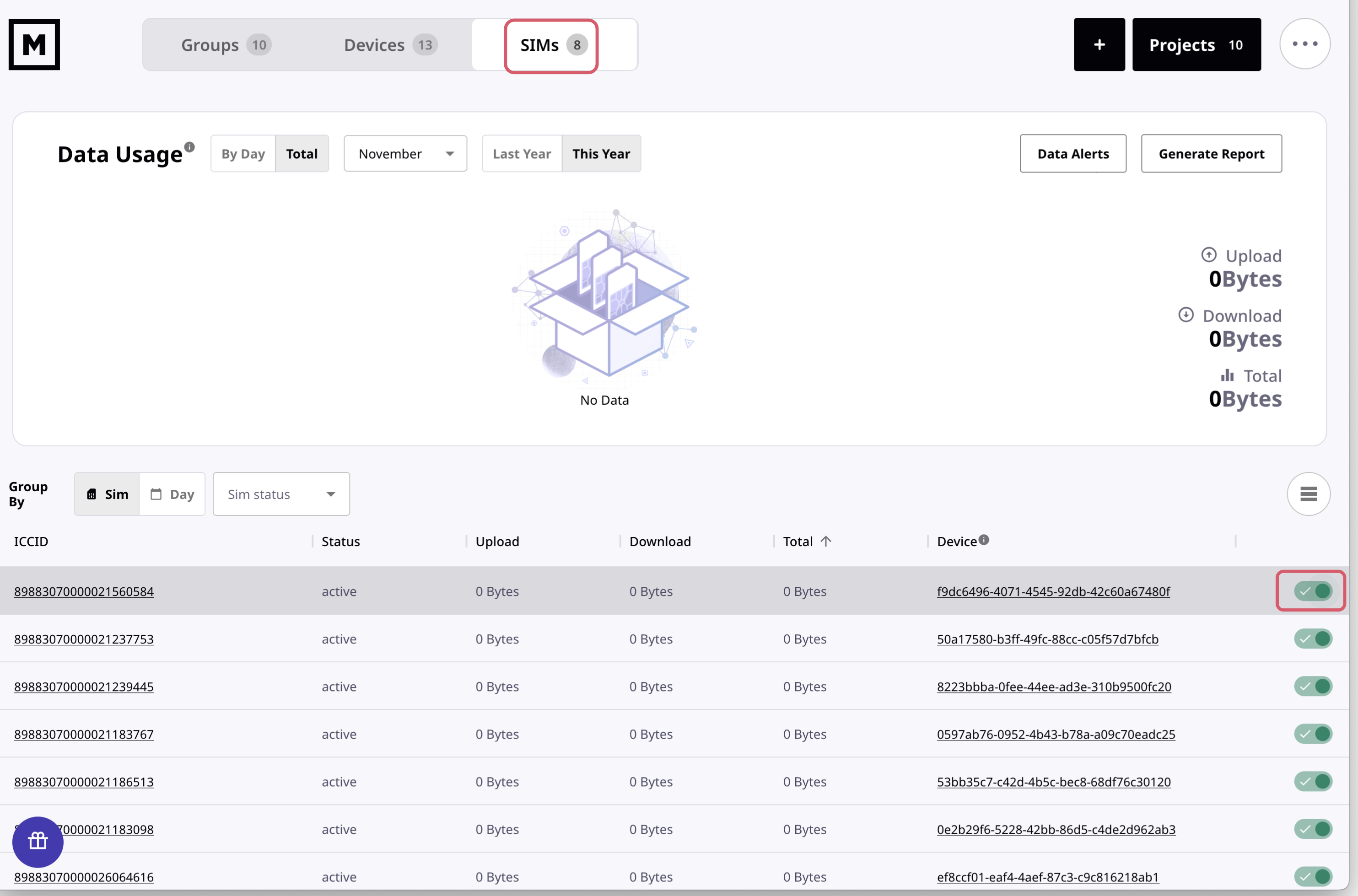This screenshot has height=896, width=1358.
Task: Open the November month dropdown
Action: tap(405, 154)
